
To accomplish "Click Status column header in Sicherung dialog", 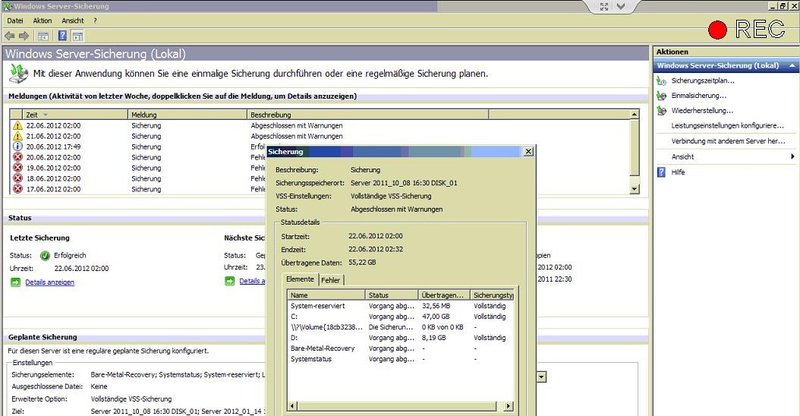I will click(x=392, y=295).
